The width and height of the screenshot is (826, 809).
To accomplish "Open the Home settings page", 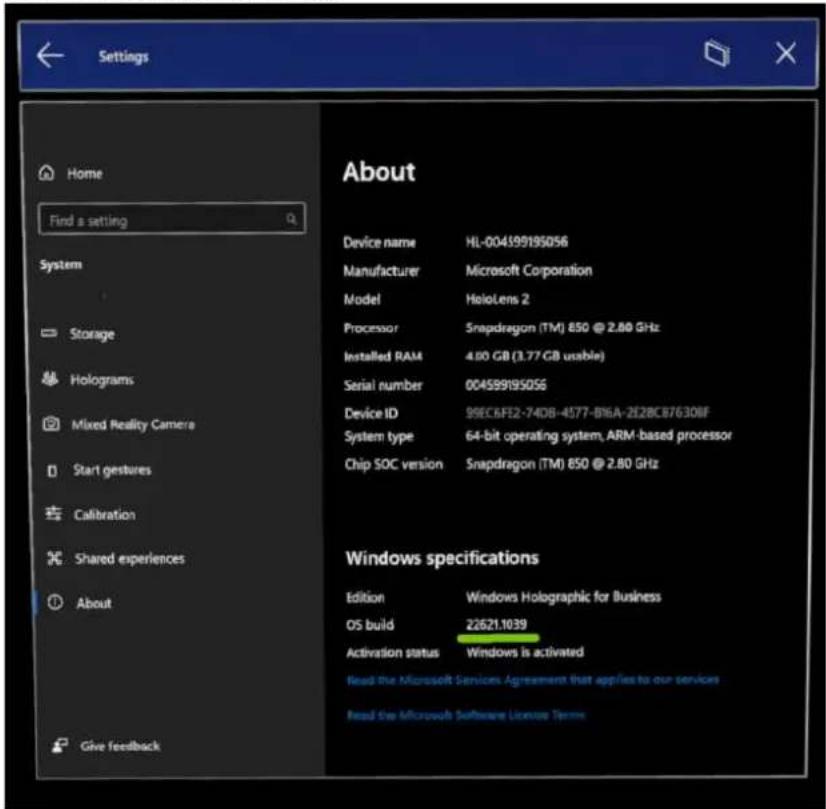I will tap(84, 173).
